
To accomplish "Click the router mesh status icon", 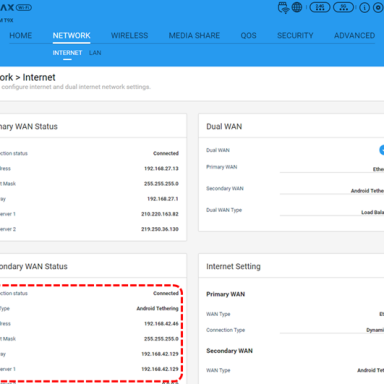I will click(x=283, y=8).
